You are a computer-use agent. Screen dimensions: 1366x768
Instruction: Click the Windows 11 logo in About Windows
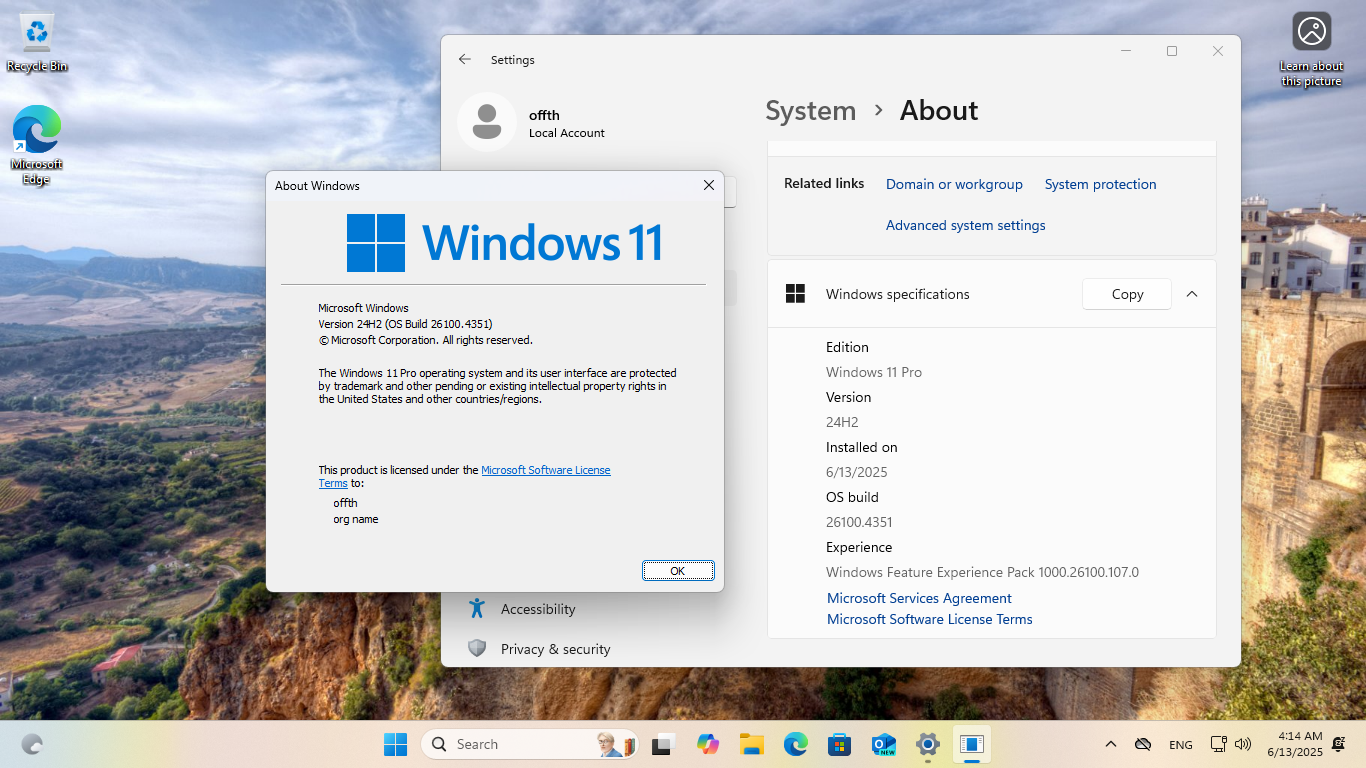505,243
